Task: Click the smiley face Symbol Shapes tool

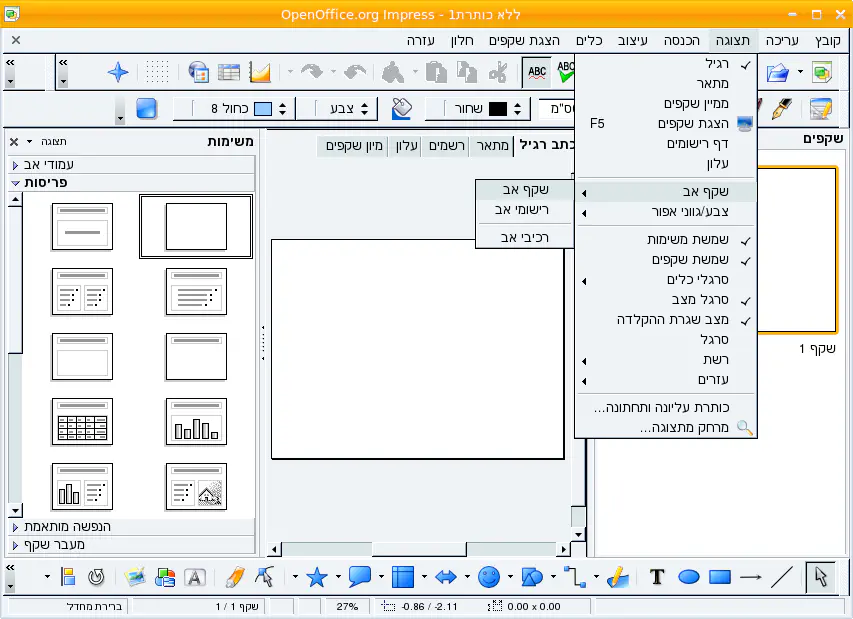Action: (x=489, y=577)
